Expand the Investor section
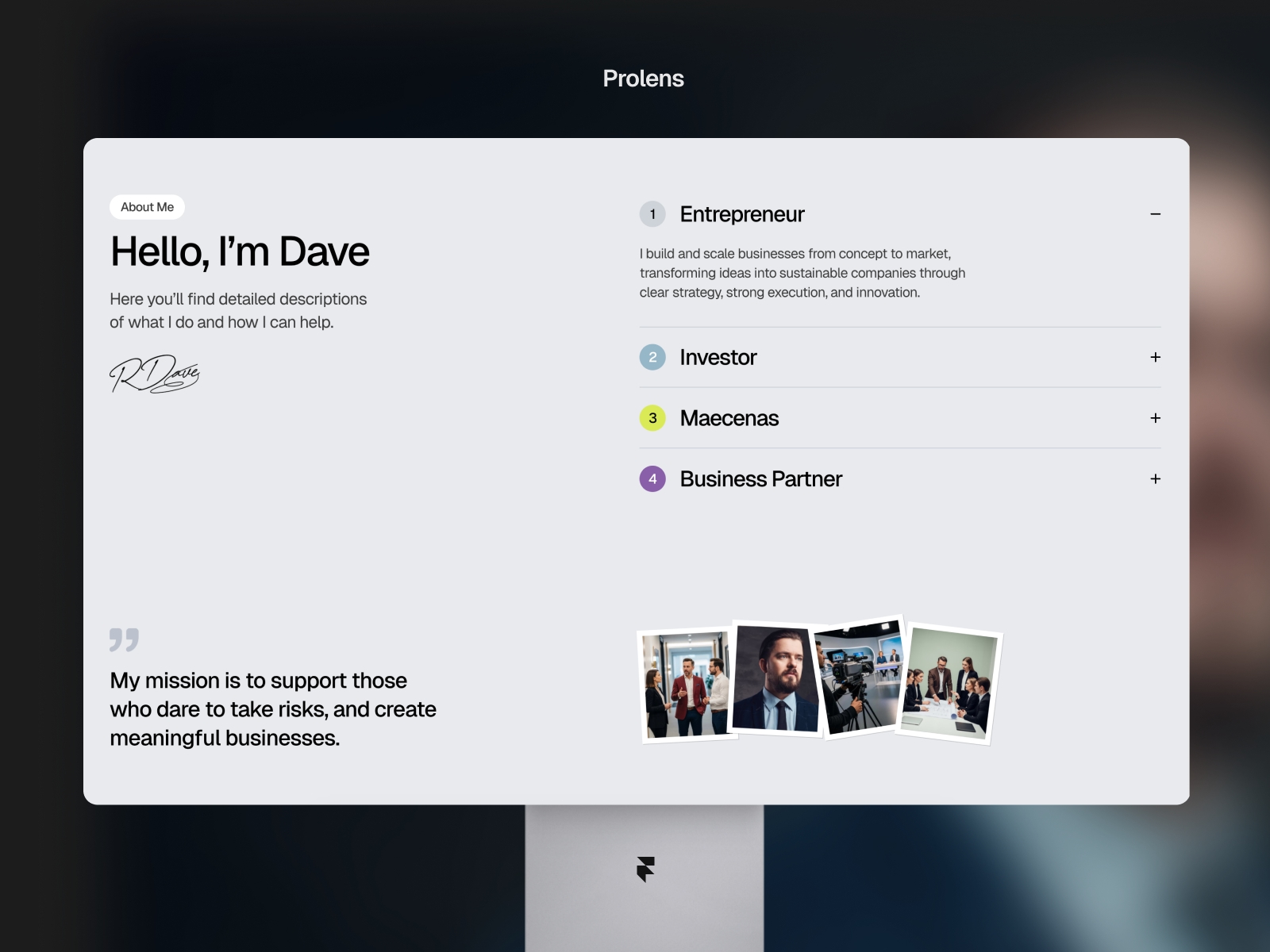 (1156, 358)
